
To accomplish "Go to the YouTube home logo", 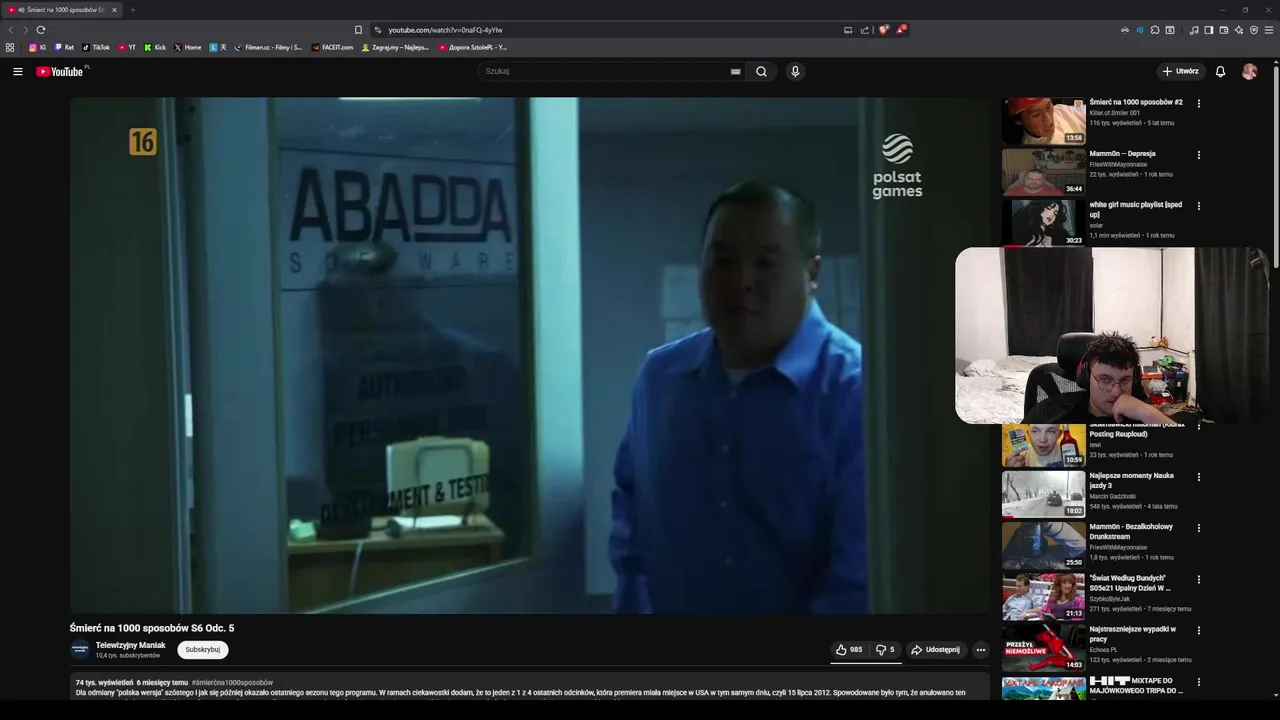I will pyautogui.click(x=62, y=71).
